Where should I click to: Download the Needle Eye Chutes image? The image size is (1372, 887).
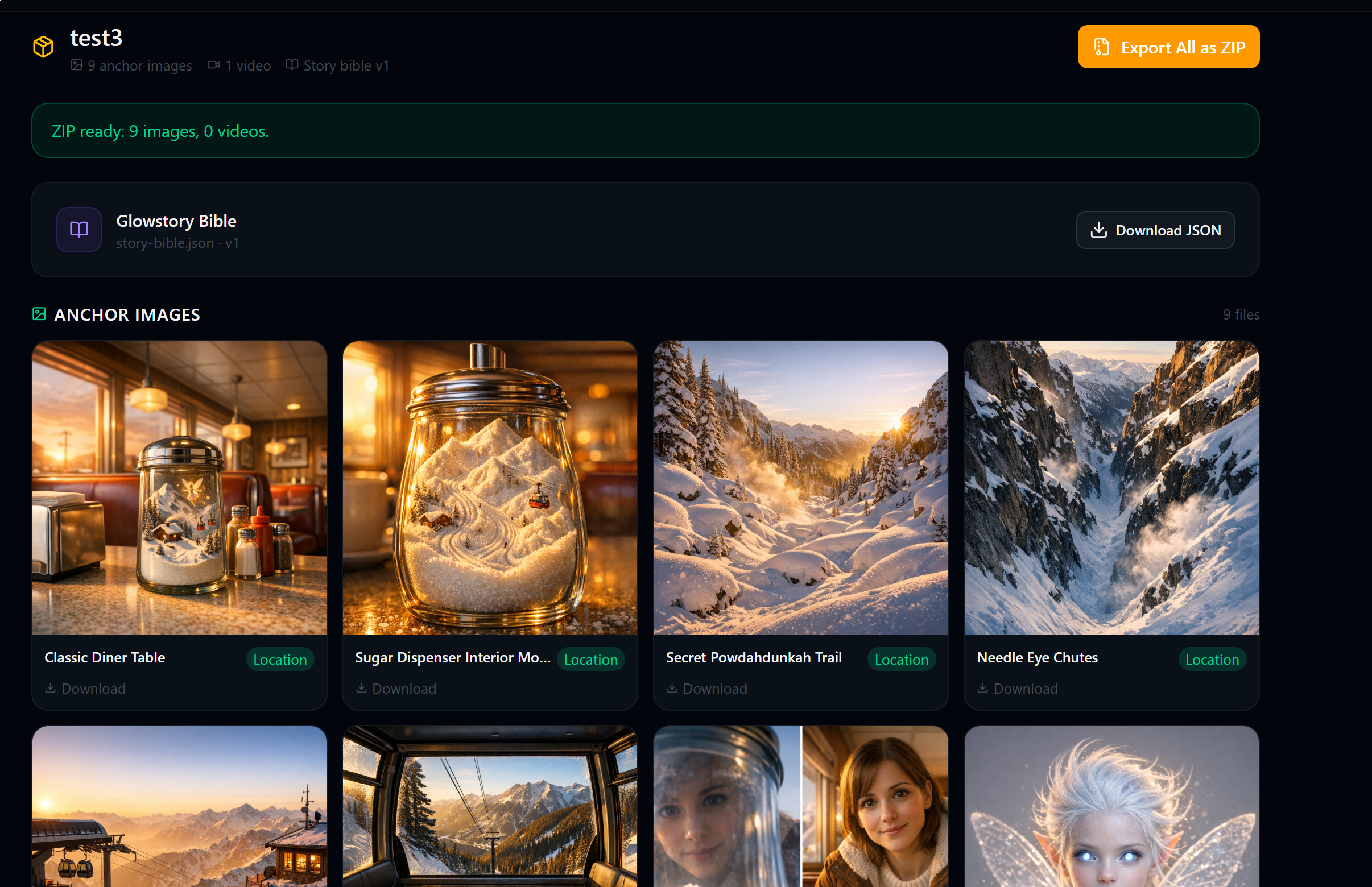coord(1017,689)
